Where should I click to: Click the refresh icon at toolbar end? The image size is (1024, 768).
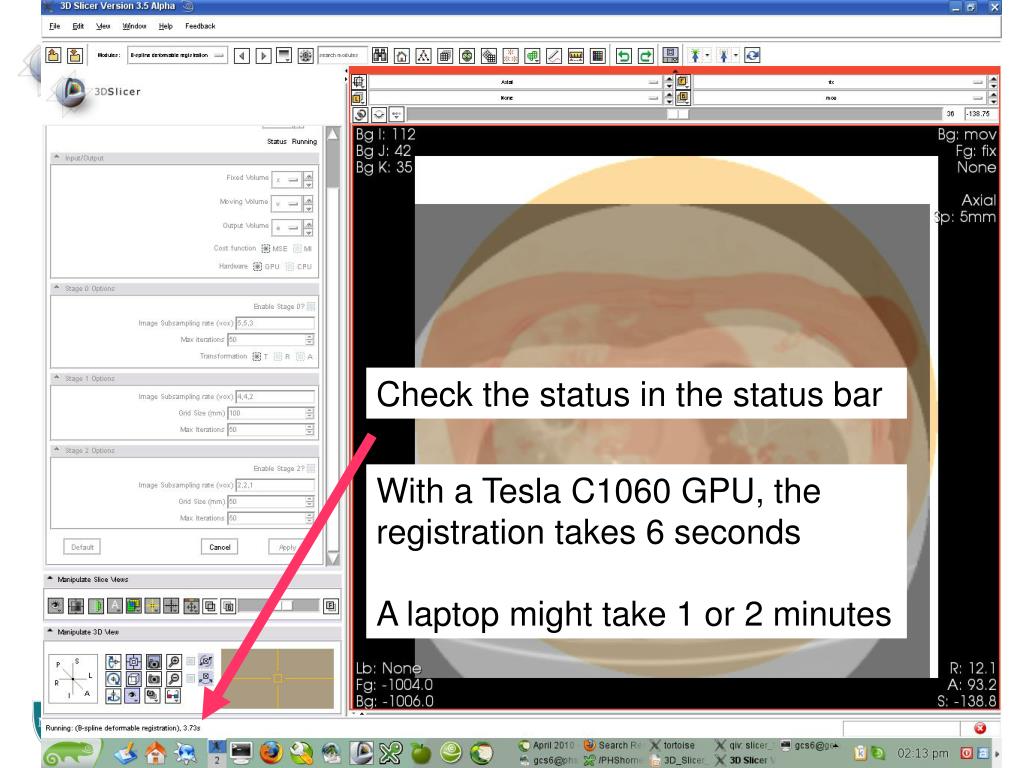(x=752, y=56)
